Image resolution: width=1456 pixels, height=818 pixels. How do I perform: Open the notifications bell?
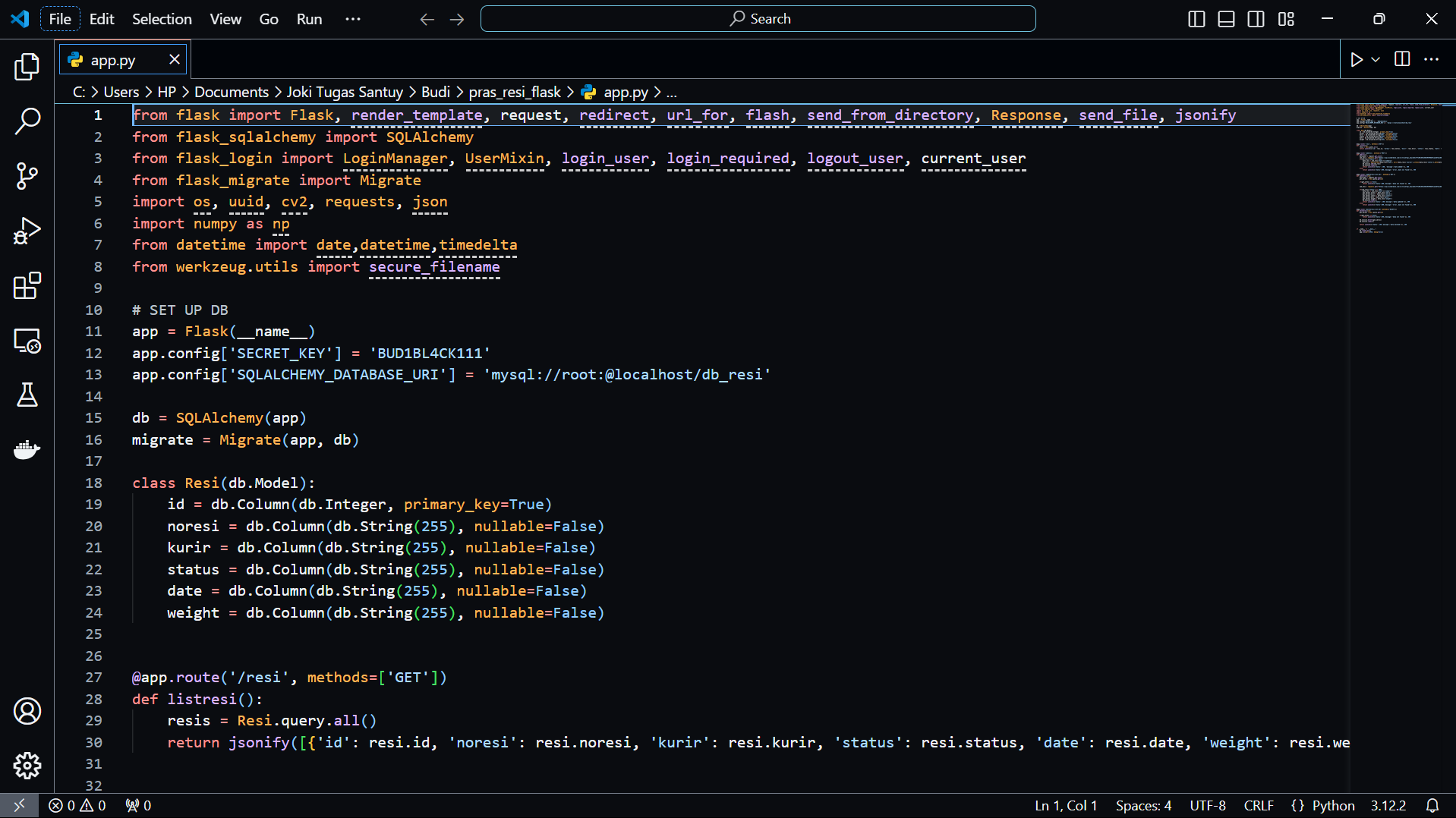tap(1432, 806)
